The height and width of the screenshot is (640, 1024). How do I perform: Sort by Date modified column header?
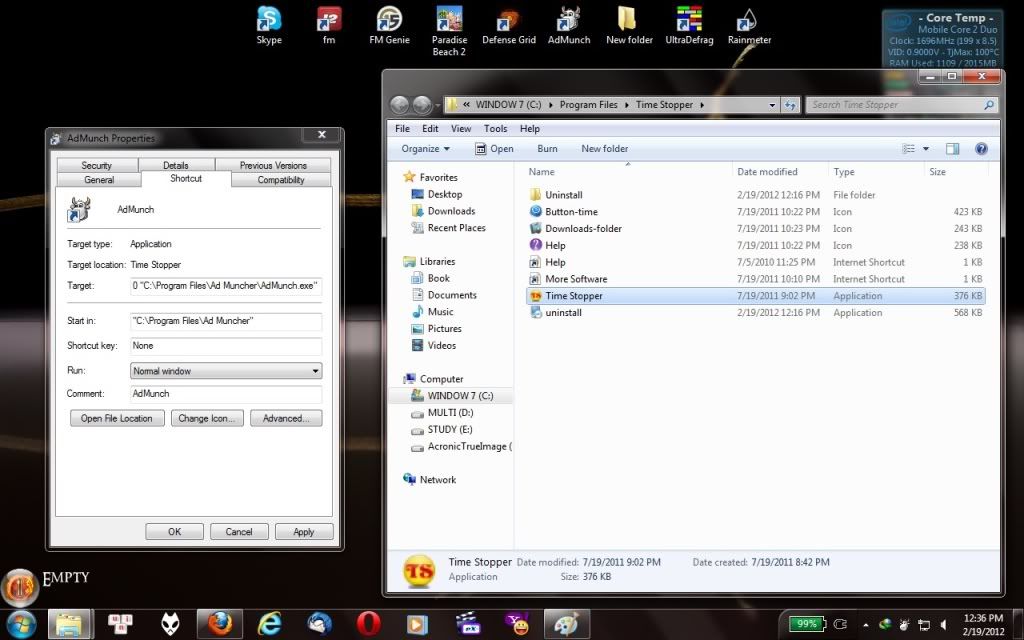click(779, 172)
